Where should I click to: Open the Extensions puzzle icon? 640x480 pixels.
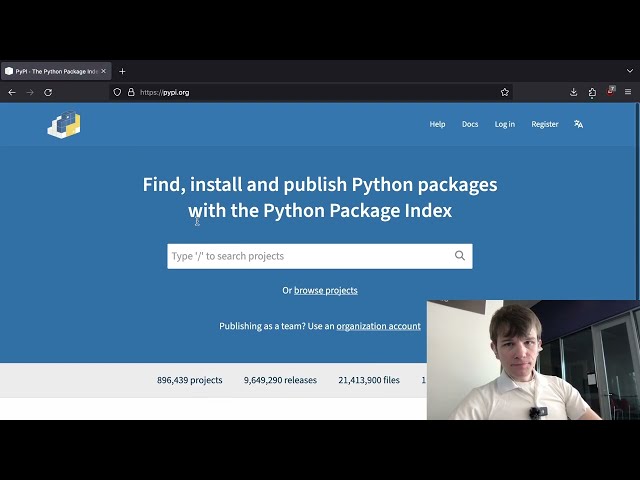coord(592,93)
